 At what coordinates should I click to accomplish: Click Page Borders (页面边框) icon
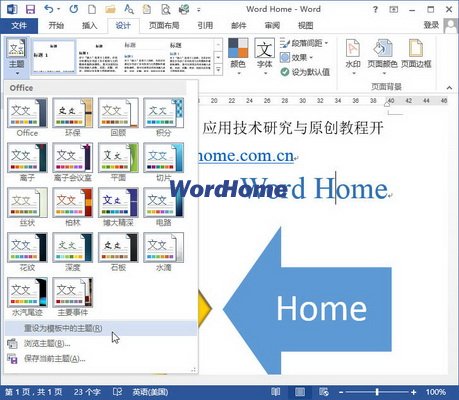pos(416,54)
